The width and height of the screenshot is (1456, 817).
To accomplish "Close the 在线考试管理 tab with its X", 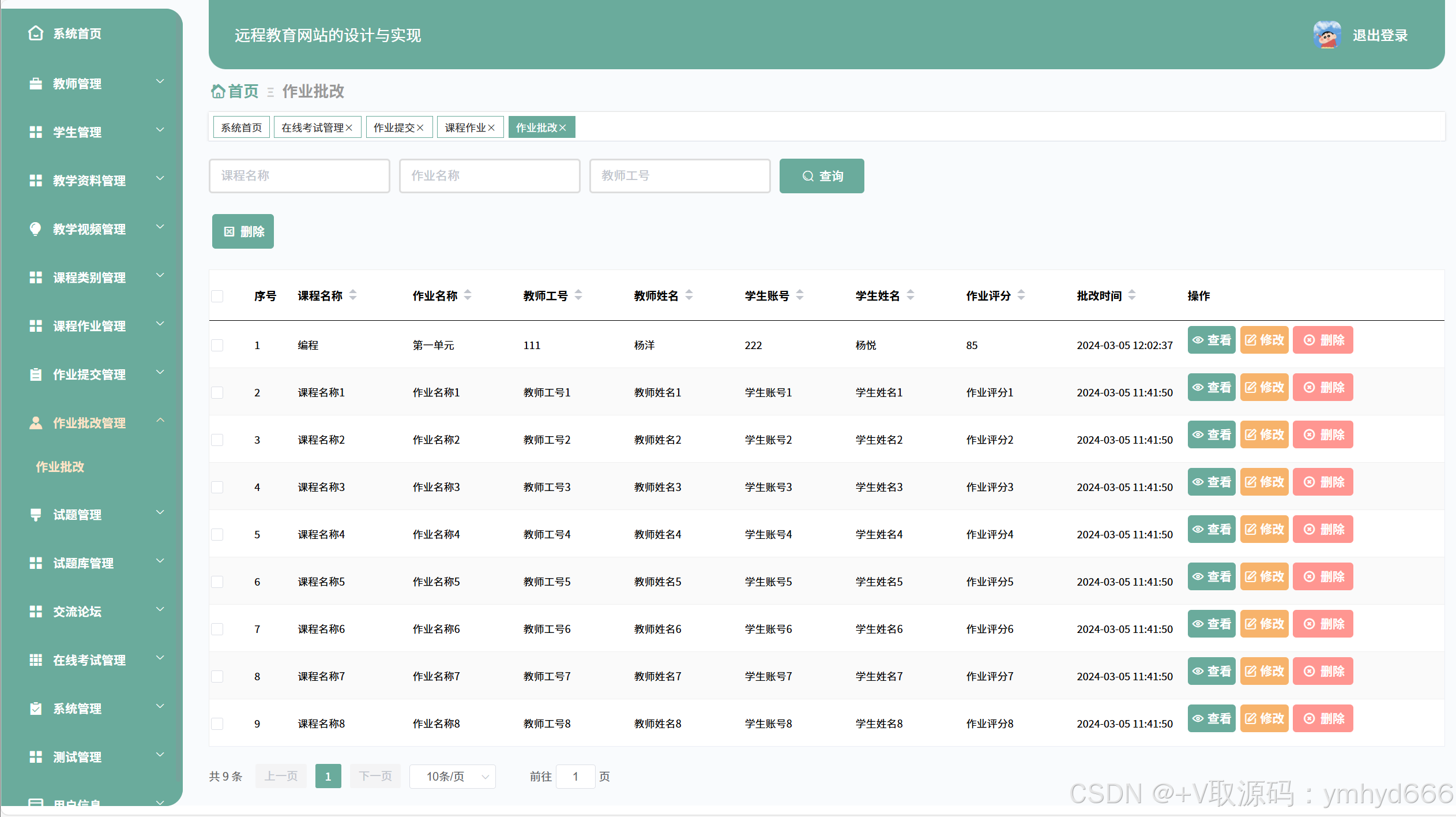I will point(349,128).
